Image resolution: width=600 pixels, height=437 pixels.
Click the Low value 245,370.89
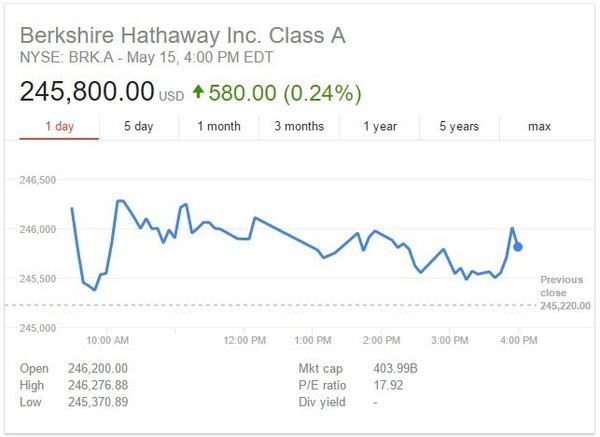pos(98,401)
